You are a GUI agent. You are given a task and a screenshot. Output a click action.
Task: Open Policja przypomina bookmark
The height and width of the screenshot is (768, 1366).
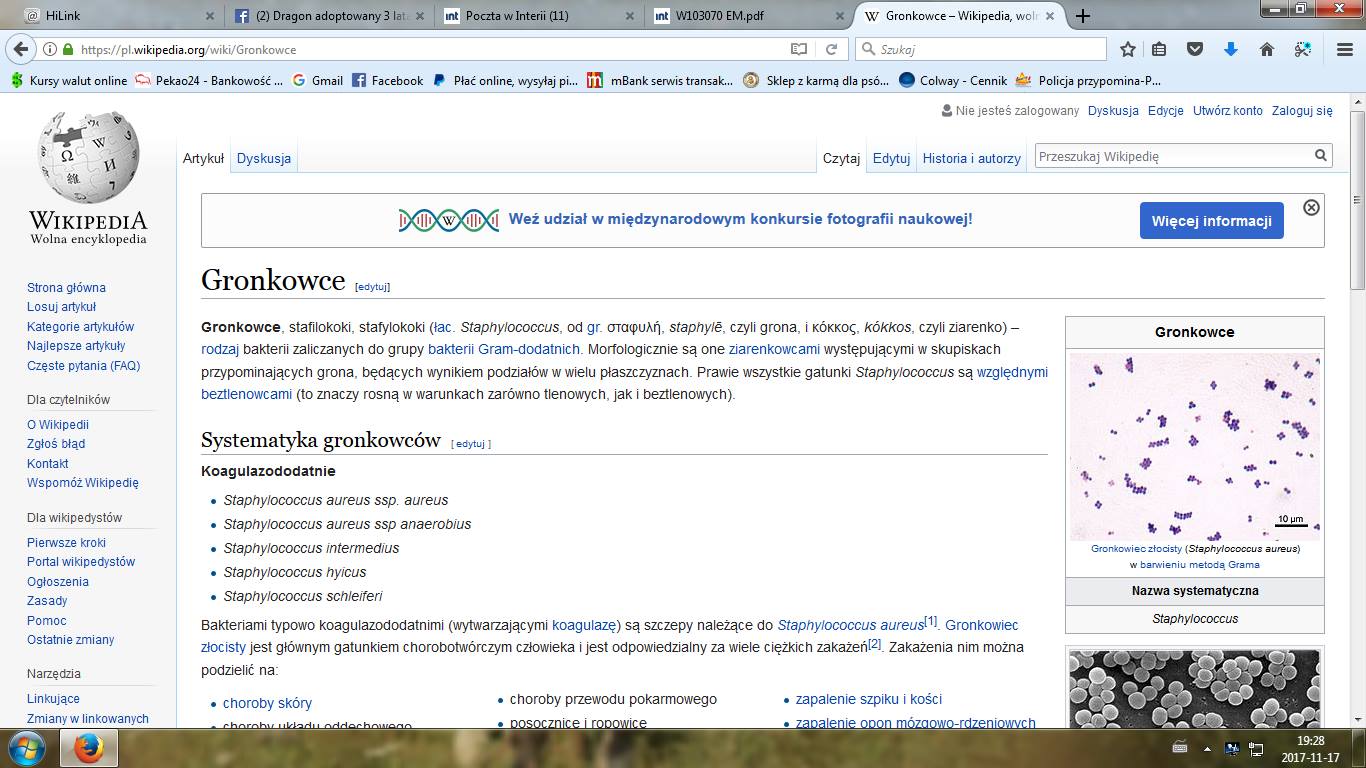(1088, 81)
